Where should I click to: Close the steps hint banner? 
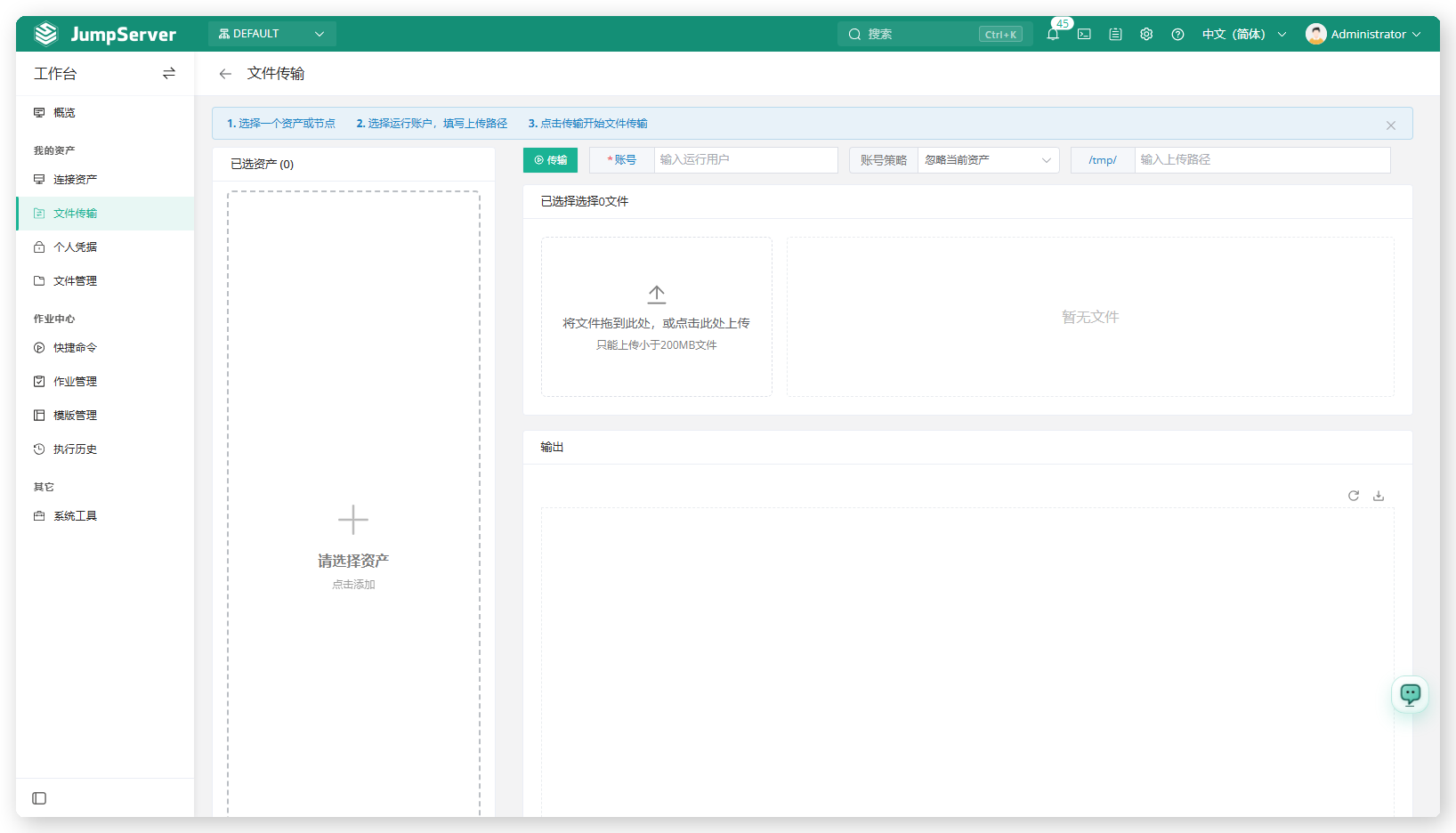1390,125
